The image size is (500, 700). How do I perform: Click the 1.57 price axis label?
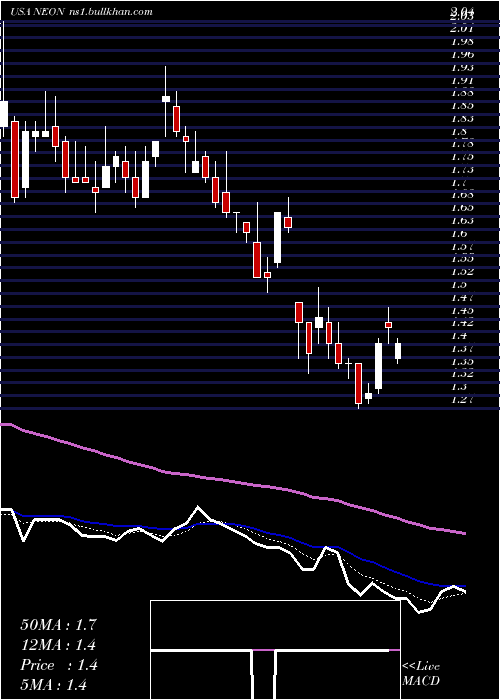point(462,246)
